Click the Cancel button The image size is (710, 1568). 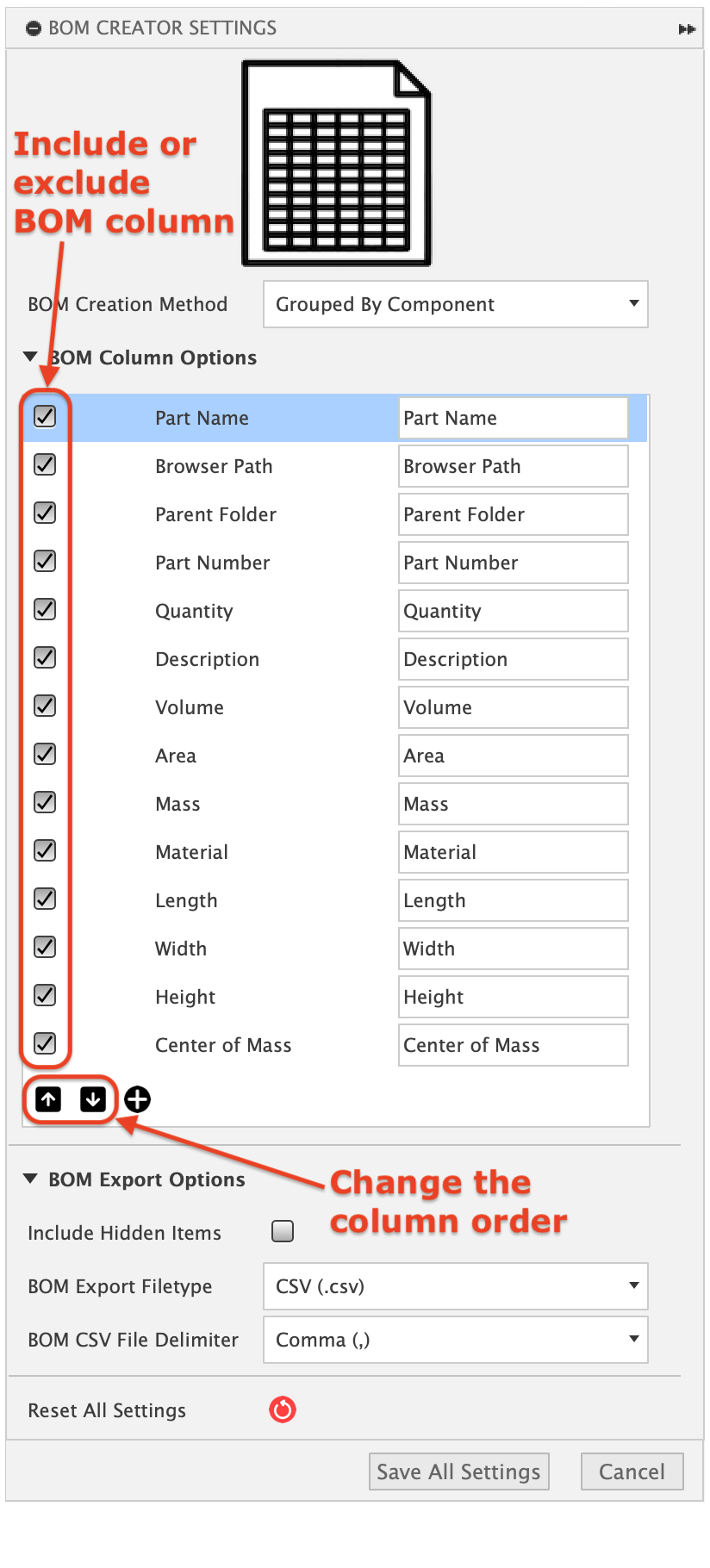point(632,1472)
